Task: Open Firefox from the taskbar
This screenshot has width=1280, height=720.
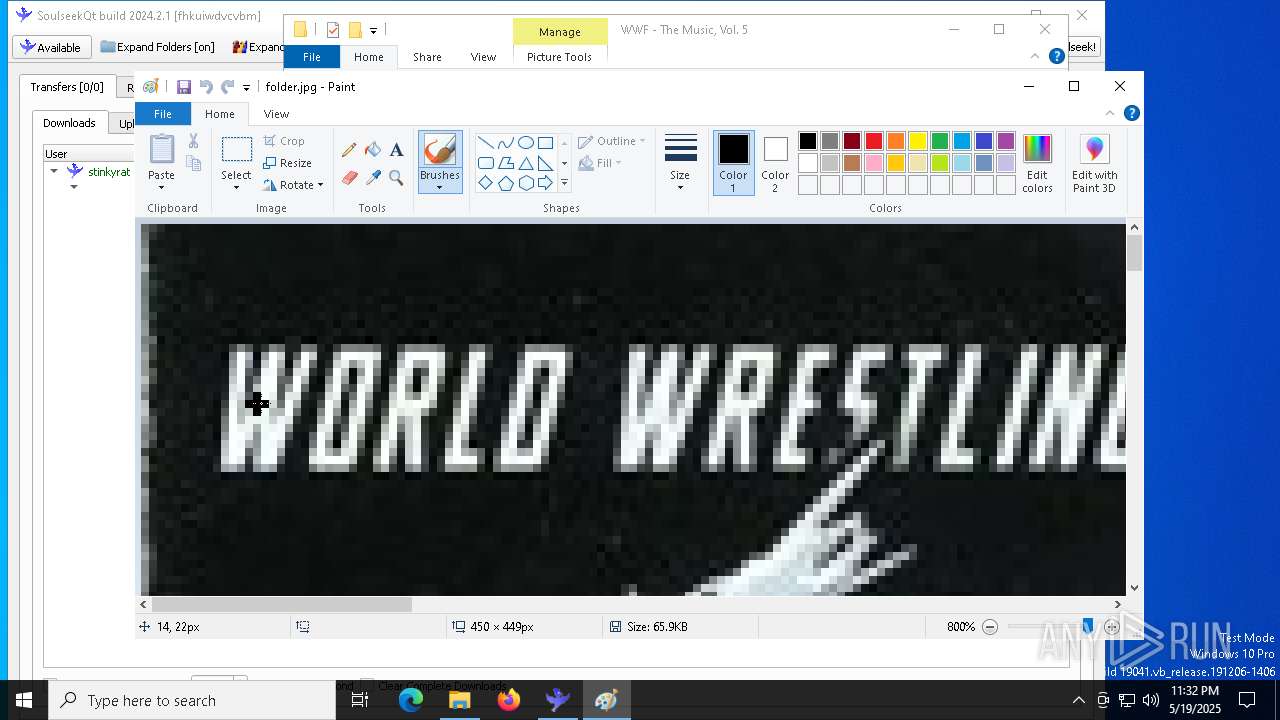Action: click(509, 700)
